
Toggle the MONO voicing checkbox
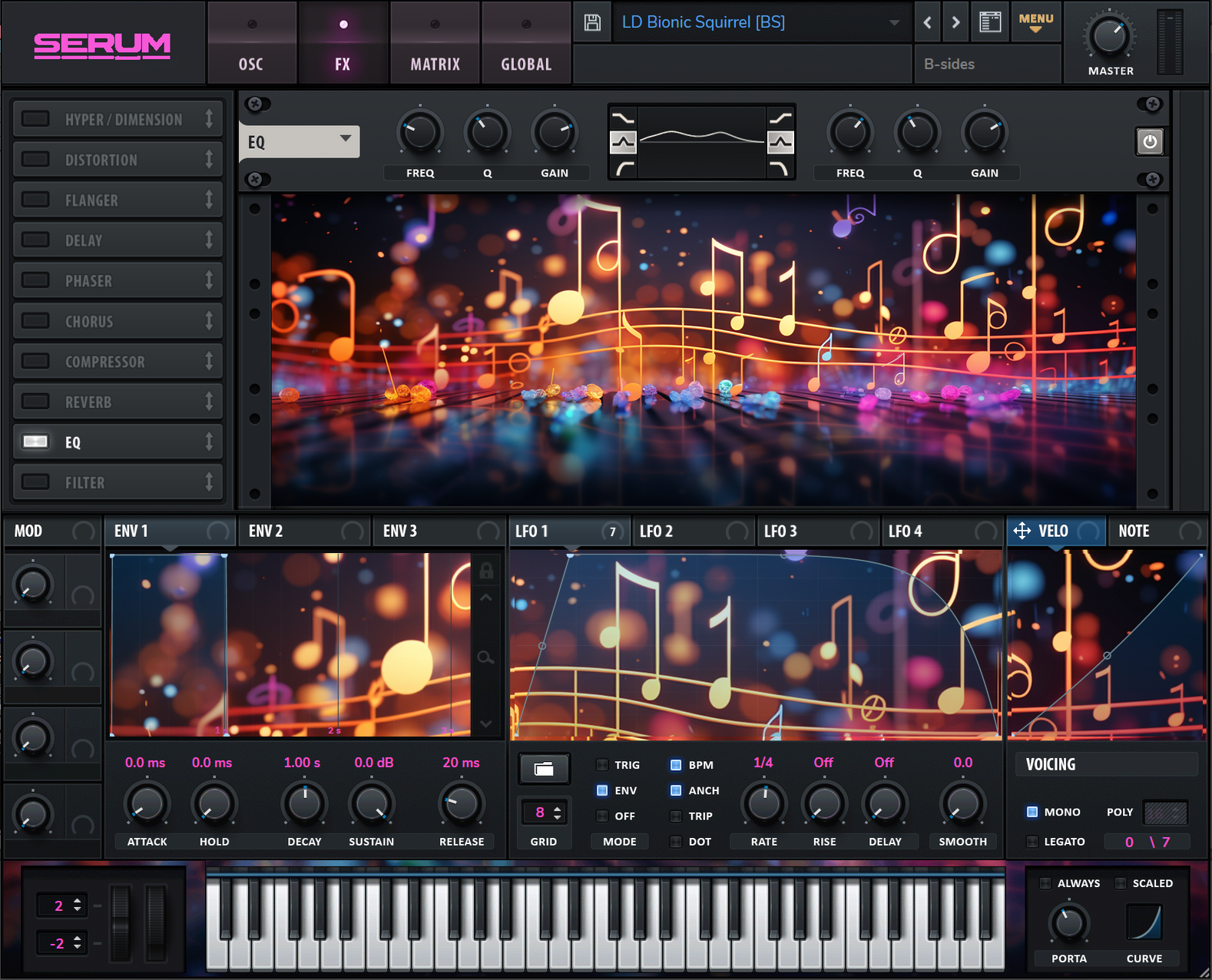point(1032,812)
